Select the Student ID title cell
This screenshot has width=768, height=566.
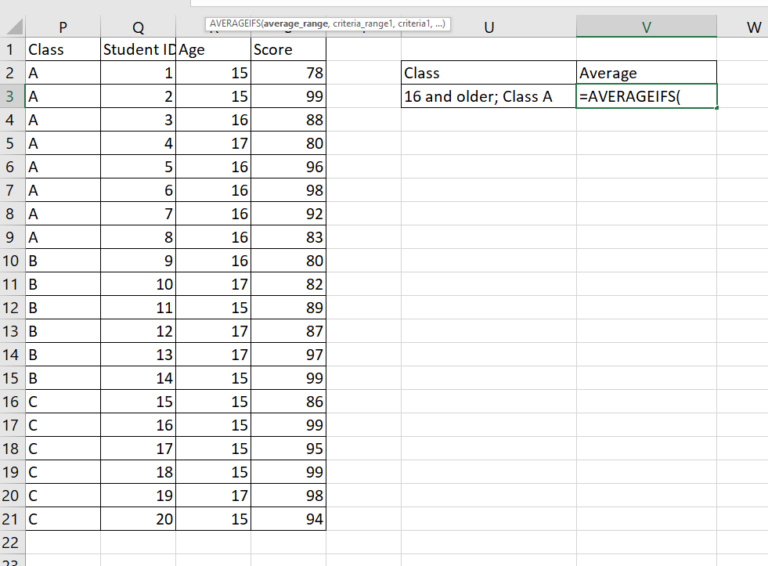coord(138,49)
